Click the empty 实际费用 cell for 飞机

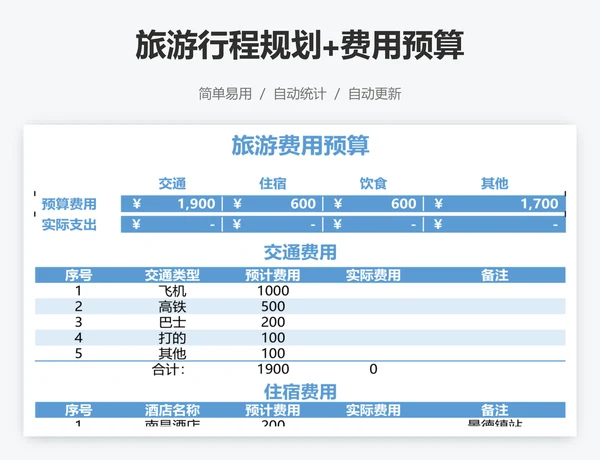(373, 291)
